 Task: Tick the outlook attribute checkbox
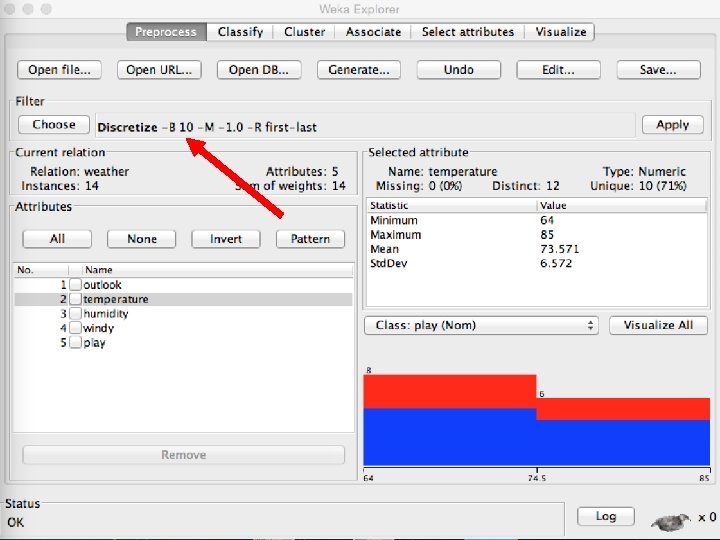click(75, 285)
